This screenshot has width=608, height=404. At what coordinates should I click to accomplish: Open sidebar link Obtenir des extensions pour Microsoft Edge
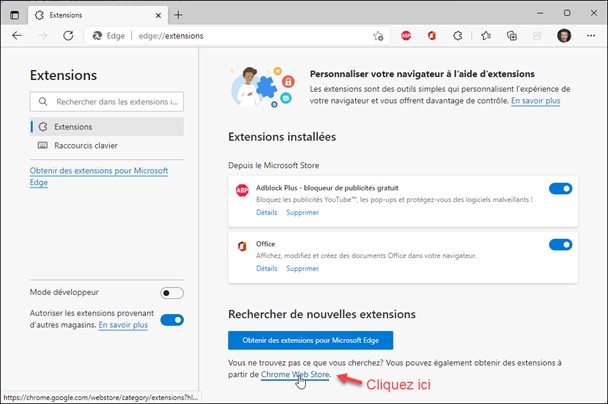99,176
